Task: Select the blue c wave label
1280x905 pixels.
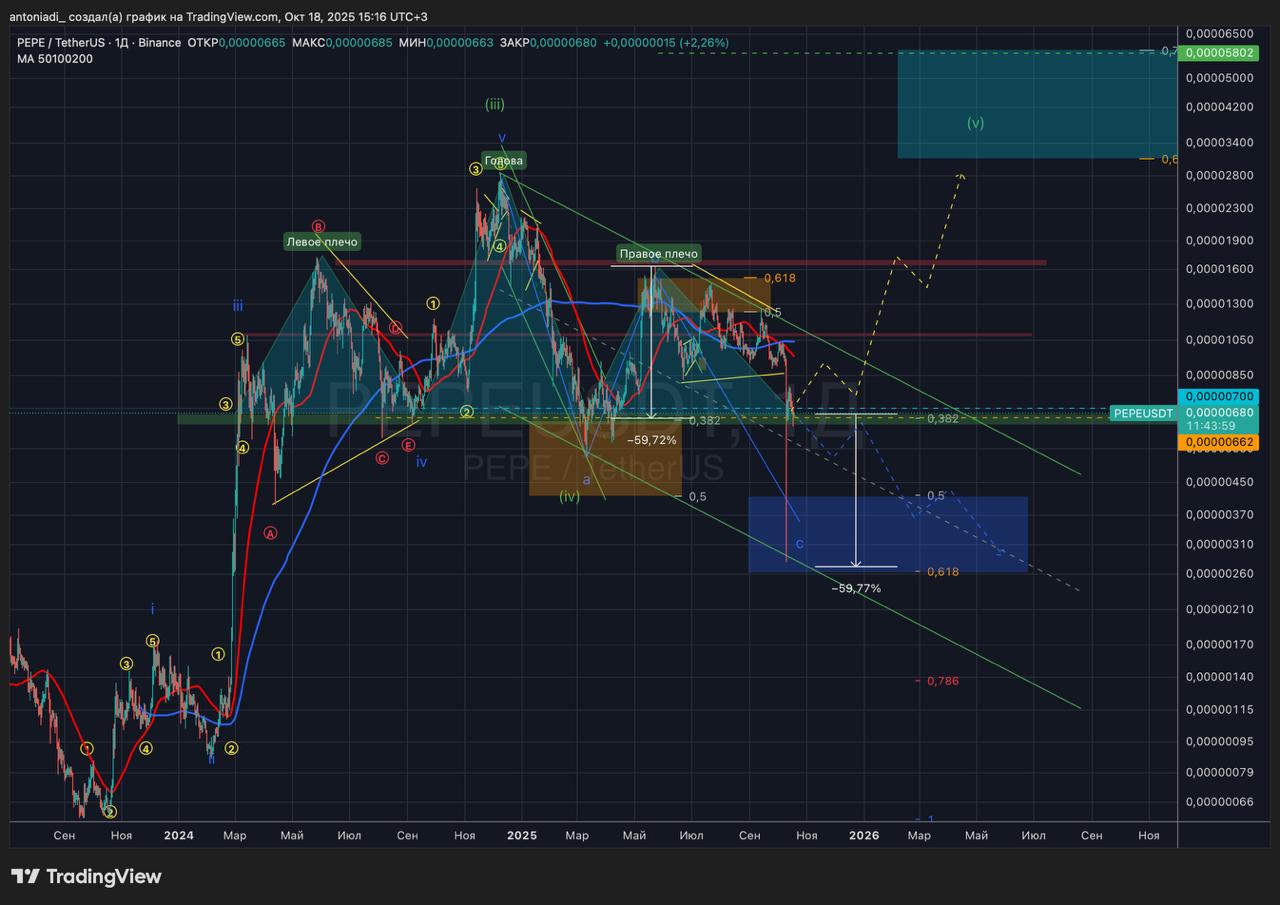Action: point(799,543)
